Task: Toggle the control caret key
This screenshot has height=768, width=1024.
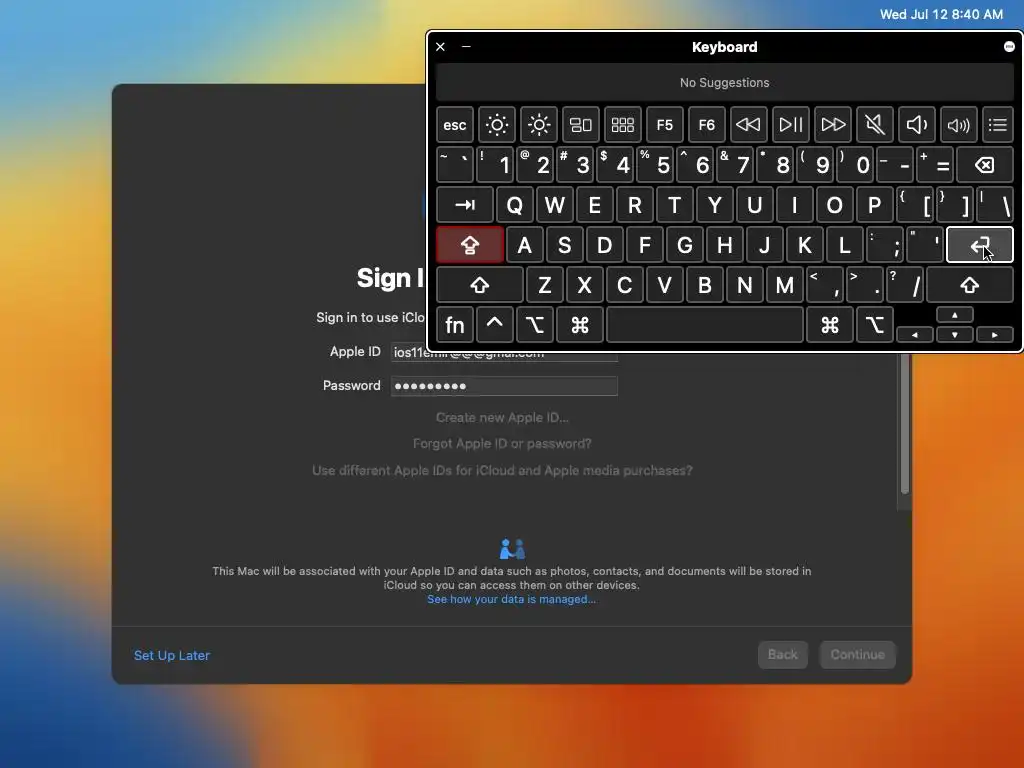Action: coord(494,325)
